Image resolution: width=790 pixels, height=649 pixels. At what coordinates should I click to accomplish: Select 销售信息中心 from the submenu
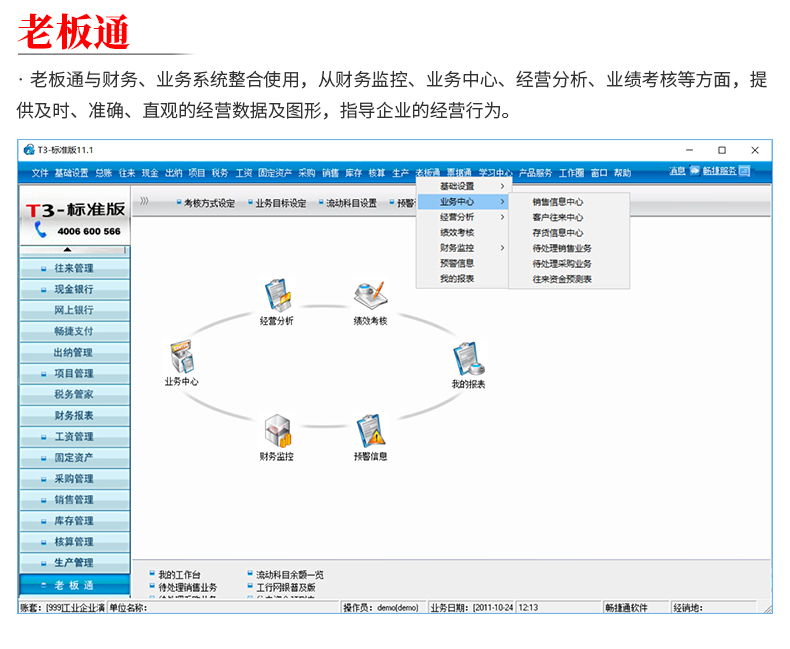pos(558,202)
